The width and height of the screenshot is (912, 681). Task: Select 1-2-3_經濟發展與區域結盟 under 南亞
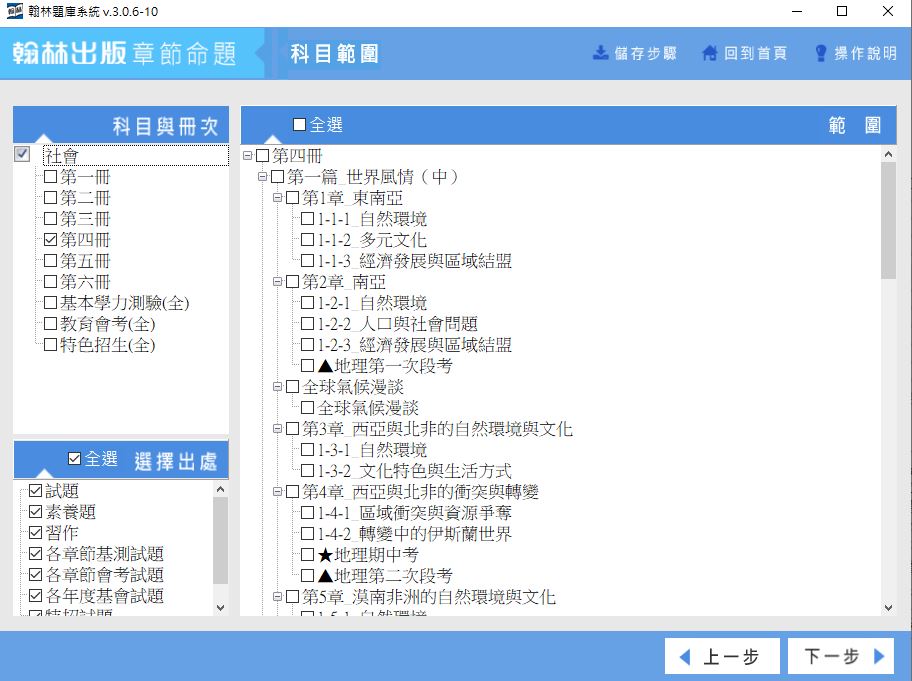click(x=414, y=344)
